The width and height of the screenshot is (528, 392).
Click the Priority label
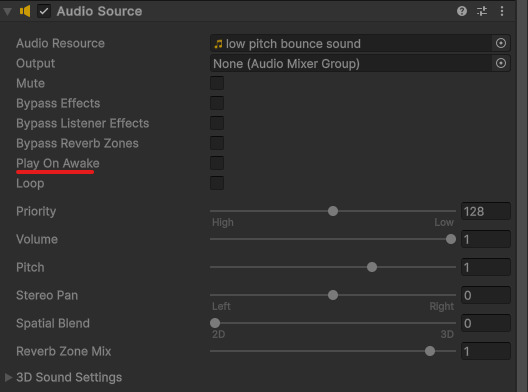(36, 211)
